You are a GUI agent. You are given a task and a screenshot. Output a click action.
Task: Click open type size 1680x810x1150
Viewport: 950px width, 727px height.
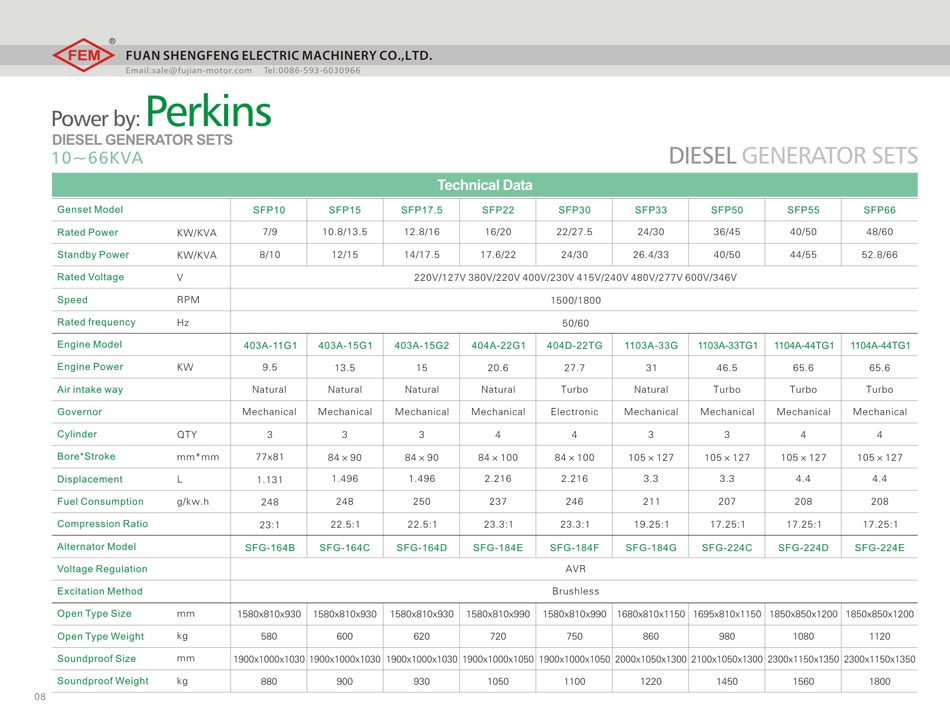coord(651,614)
